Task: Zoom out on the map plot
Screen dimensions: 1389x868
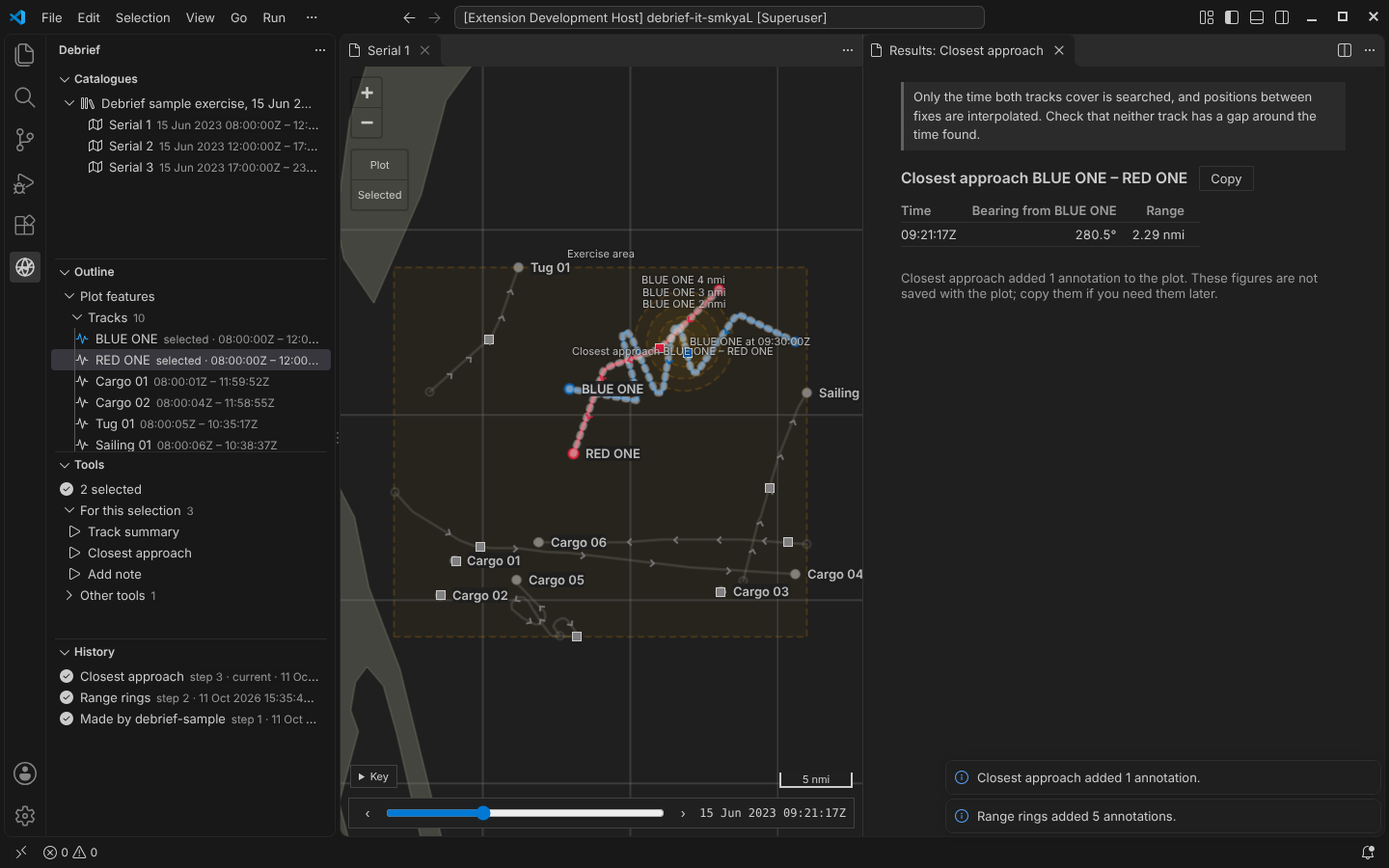Action: coord(367,122)
